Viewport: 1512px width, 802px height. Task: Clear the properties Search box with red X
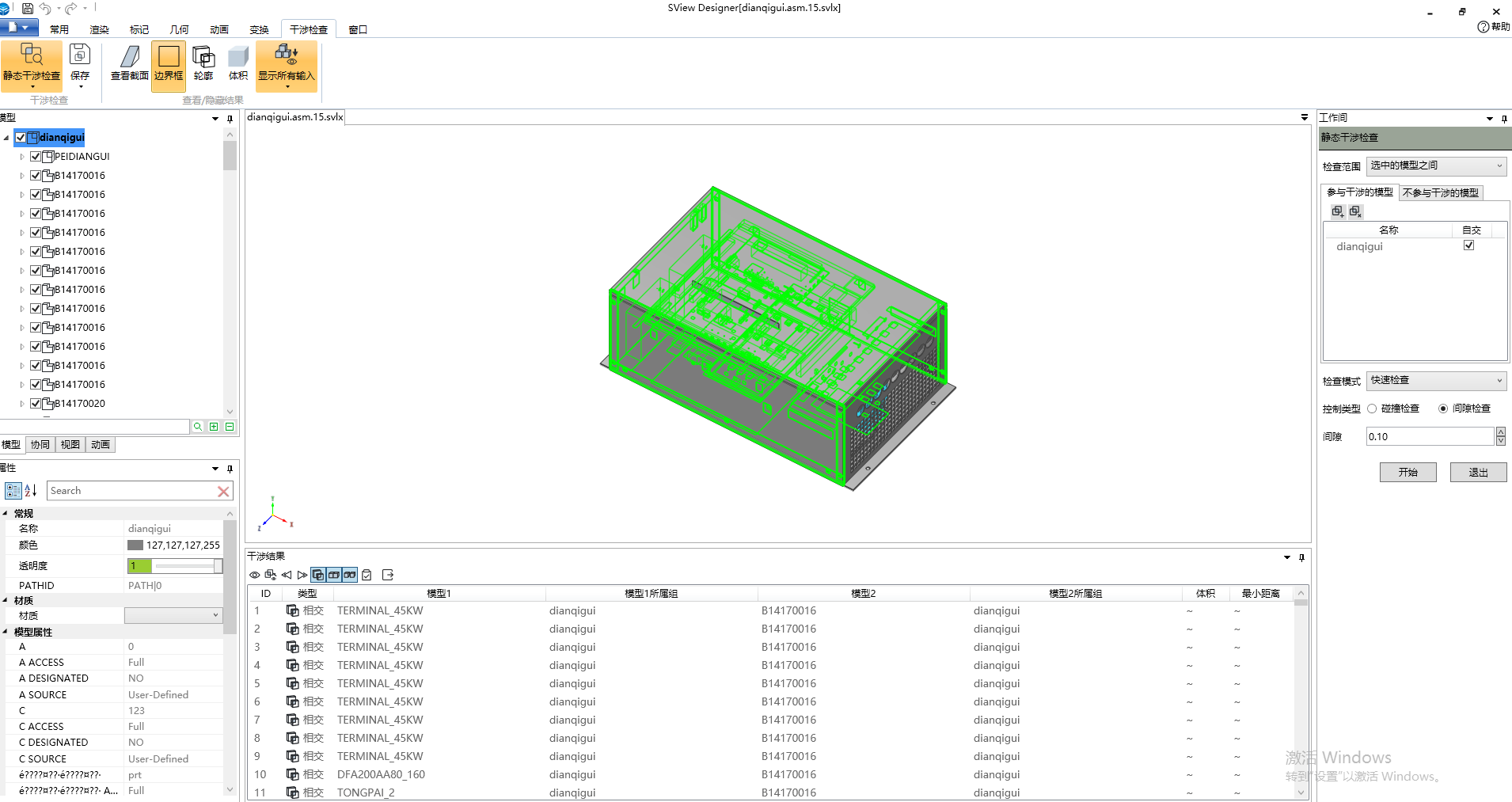[x=223, y=492]
